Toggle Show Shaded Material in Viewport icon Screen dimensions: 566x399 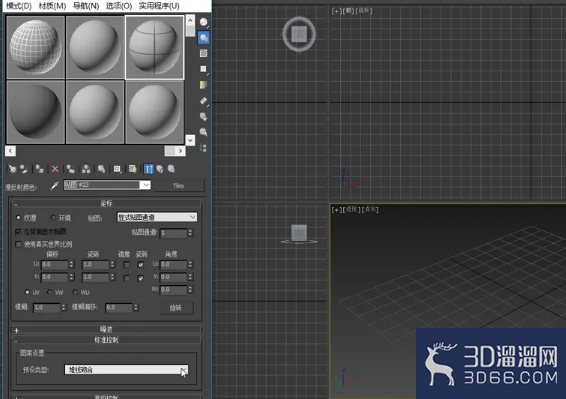pyautogui.click(x=132, y=169)
